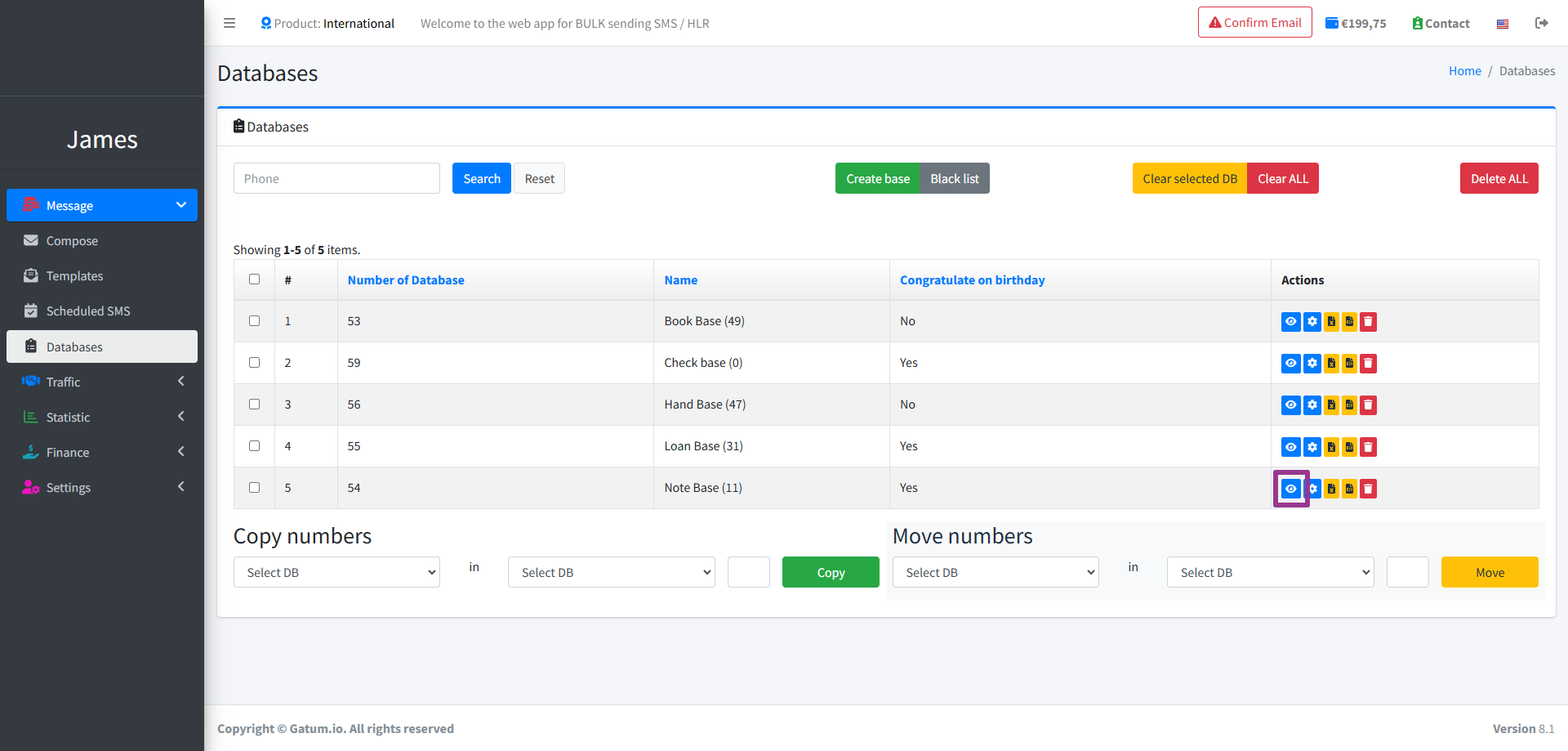Export Hand Base to Excel file icon

pyautogui.click(x=1331, y=405)
